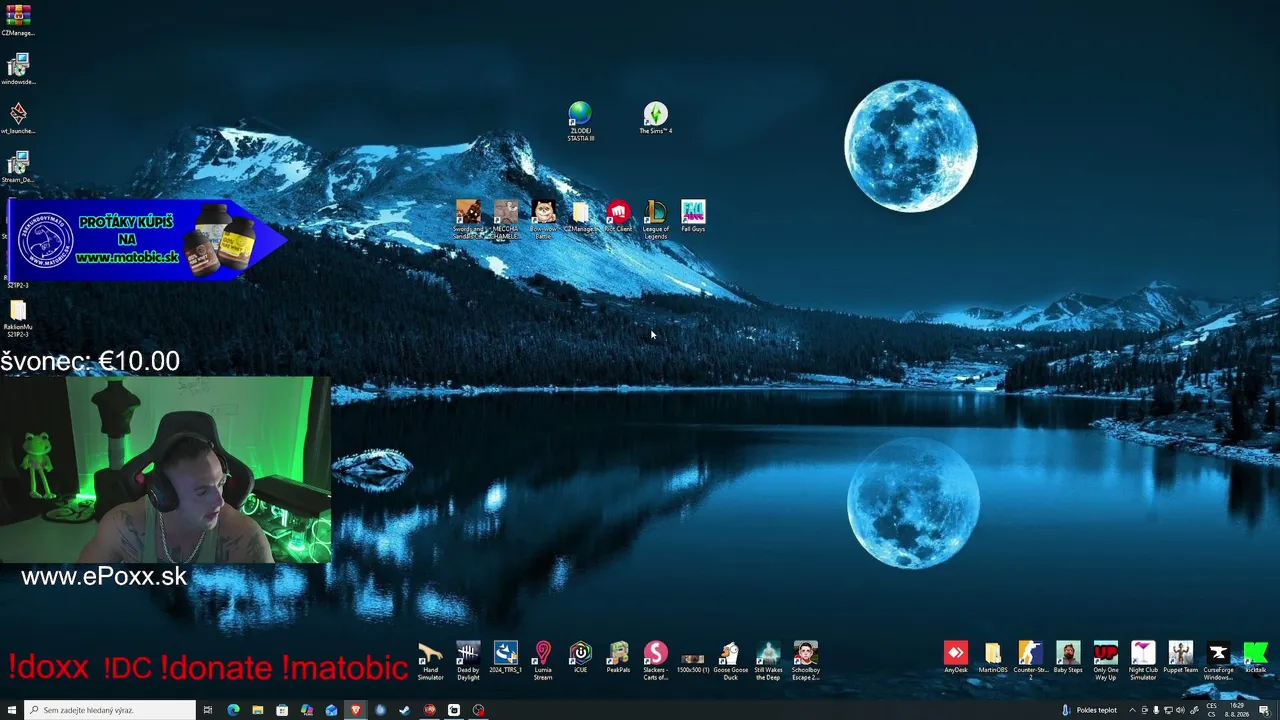Screen dimensions: 1280x720
Task: Switch to Brave browser in the taskbar
Action: [x=355, y=710]
